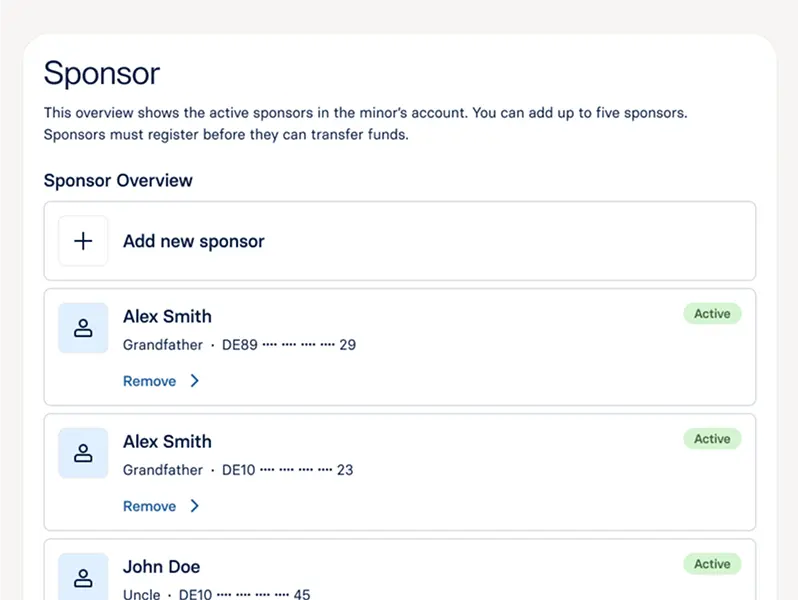Click the person avatar icon for DE89 sponsor

[83, 328]
